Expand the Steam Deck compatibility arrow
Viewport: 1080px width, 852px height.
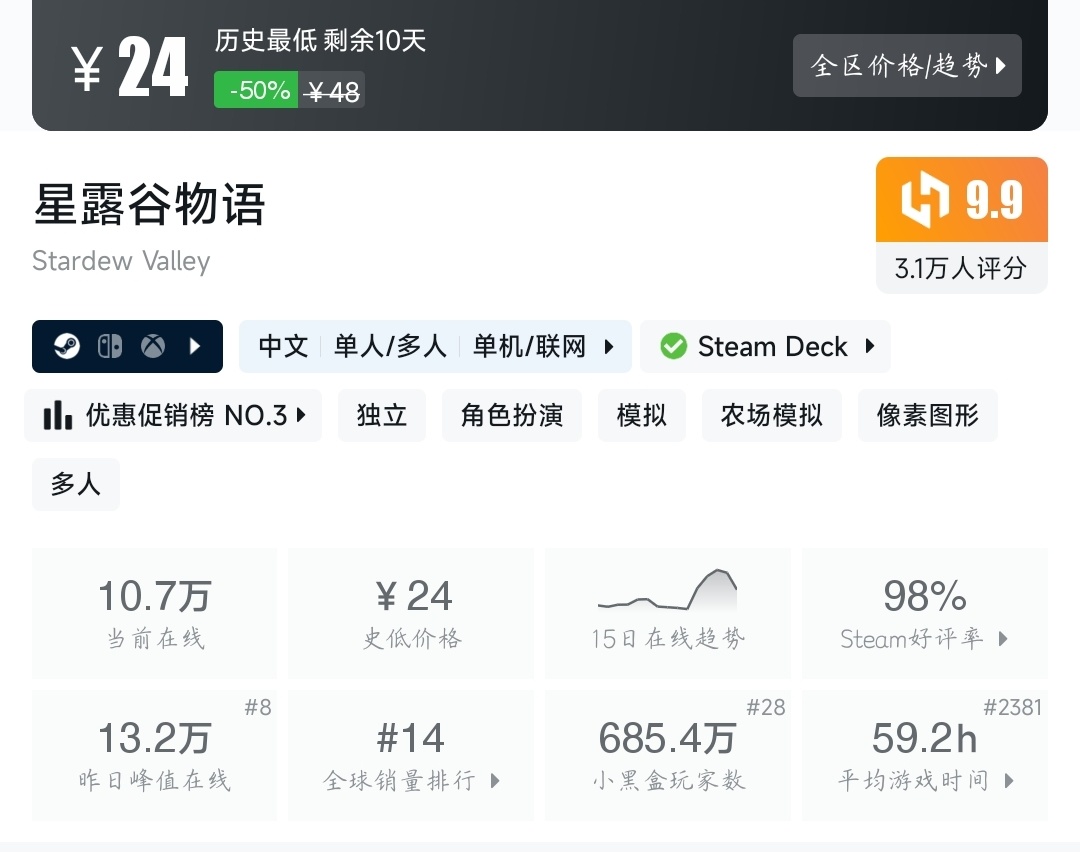coord(870,346)
